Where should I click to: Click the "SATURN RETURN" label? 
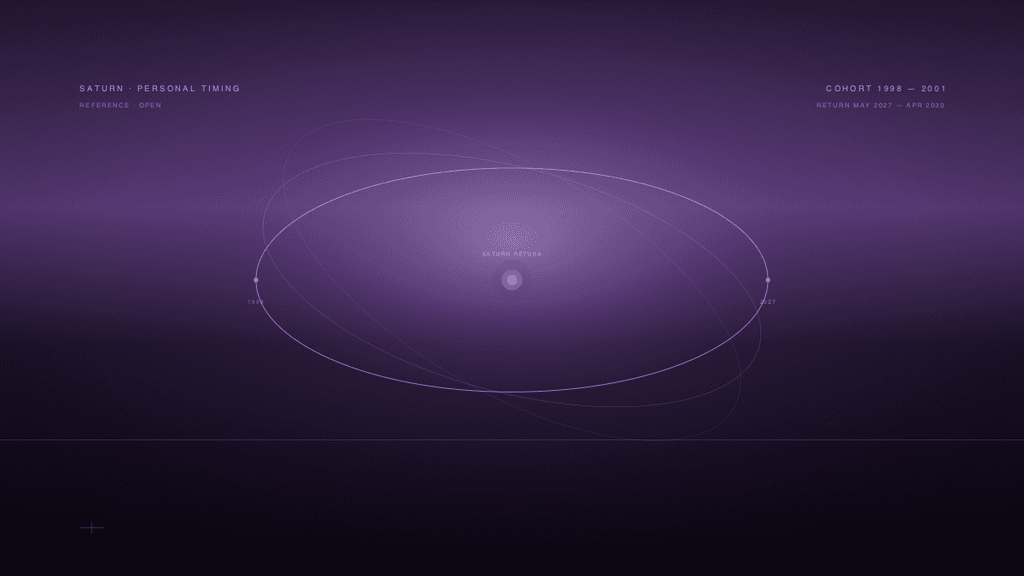coord(512,254)
